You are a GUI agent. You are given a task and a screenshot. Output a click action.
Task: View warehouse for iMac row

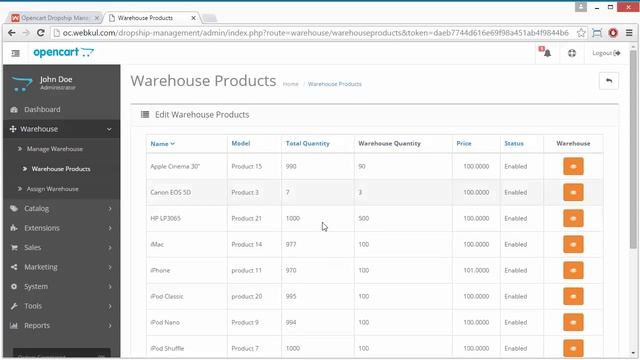tap(573, 244)
